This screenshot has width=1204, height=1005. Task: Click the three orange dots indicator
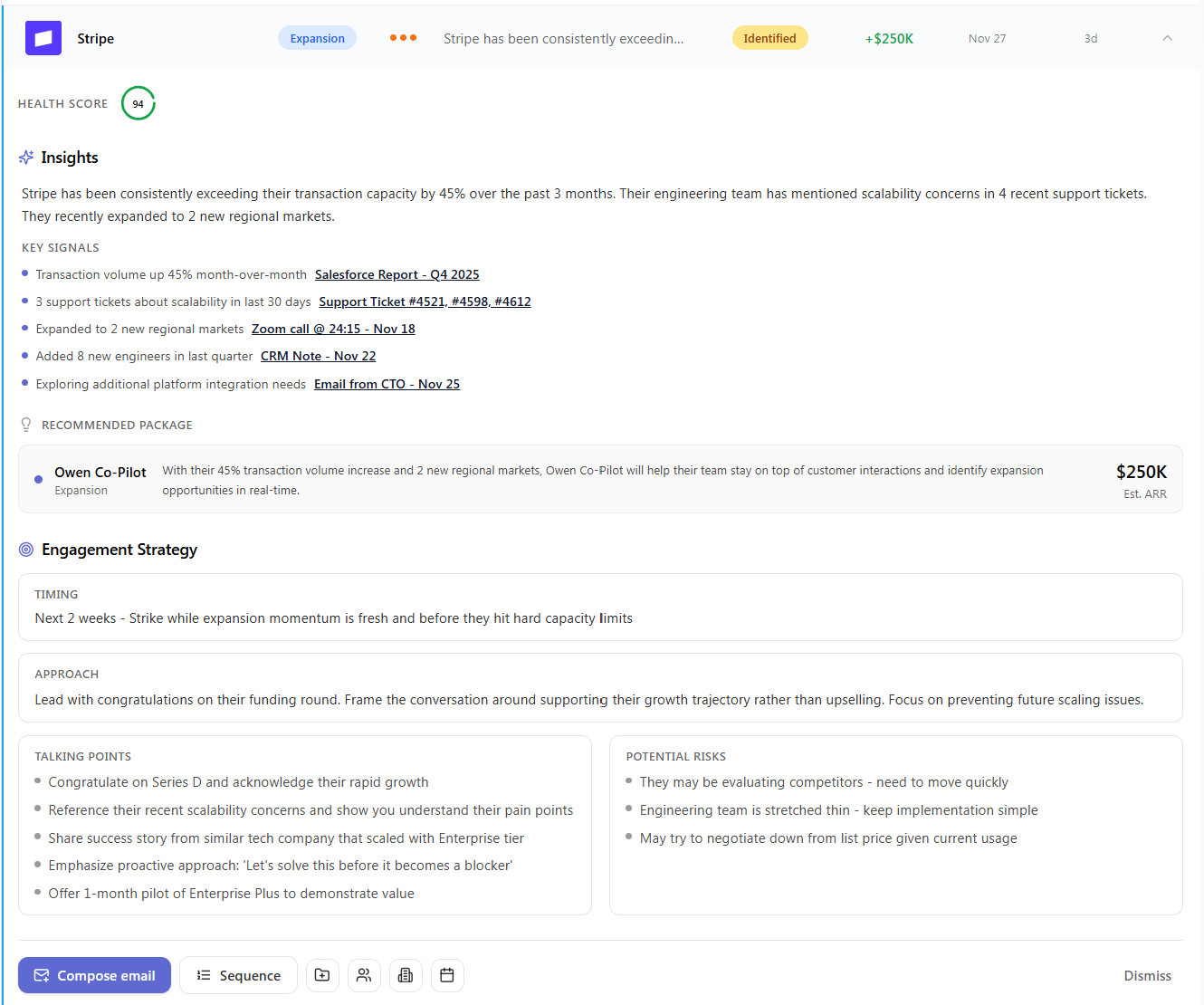click(x=403, y=38)
